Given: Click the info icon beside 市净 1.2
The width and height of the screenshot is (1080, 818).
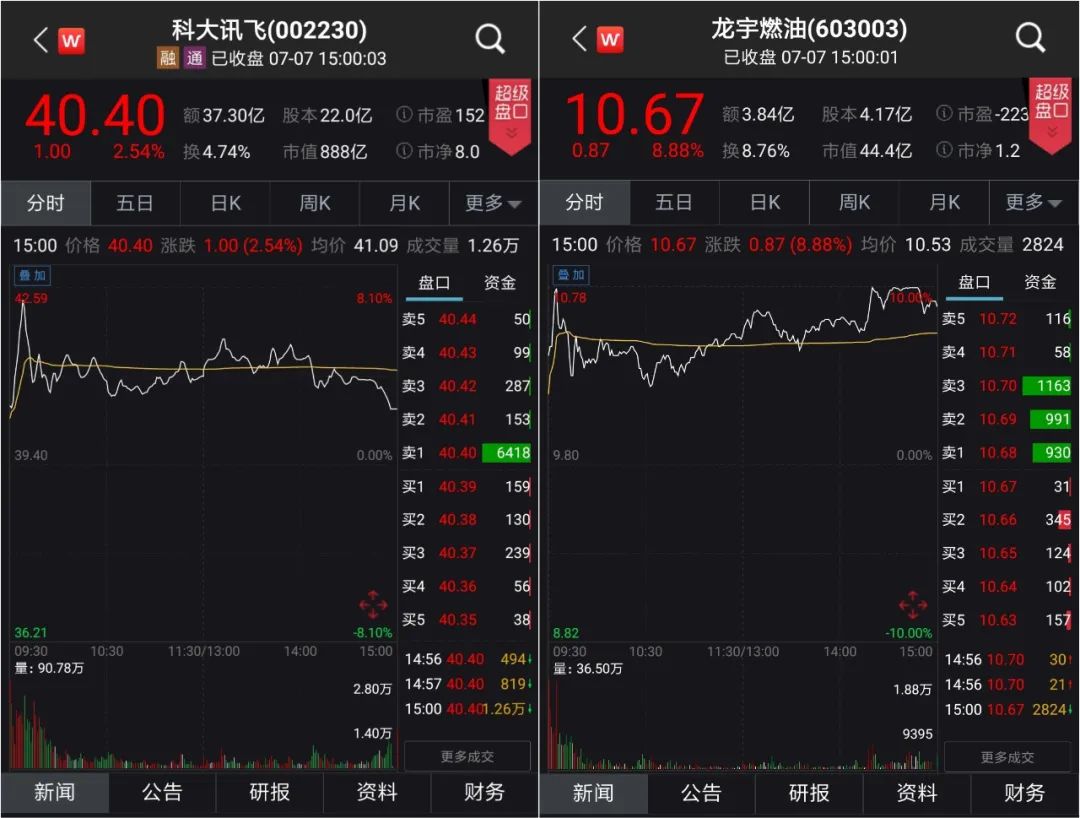Looking at the screenshot, I should click(x=944, y=149).
